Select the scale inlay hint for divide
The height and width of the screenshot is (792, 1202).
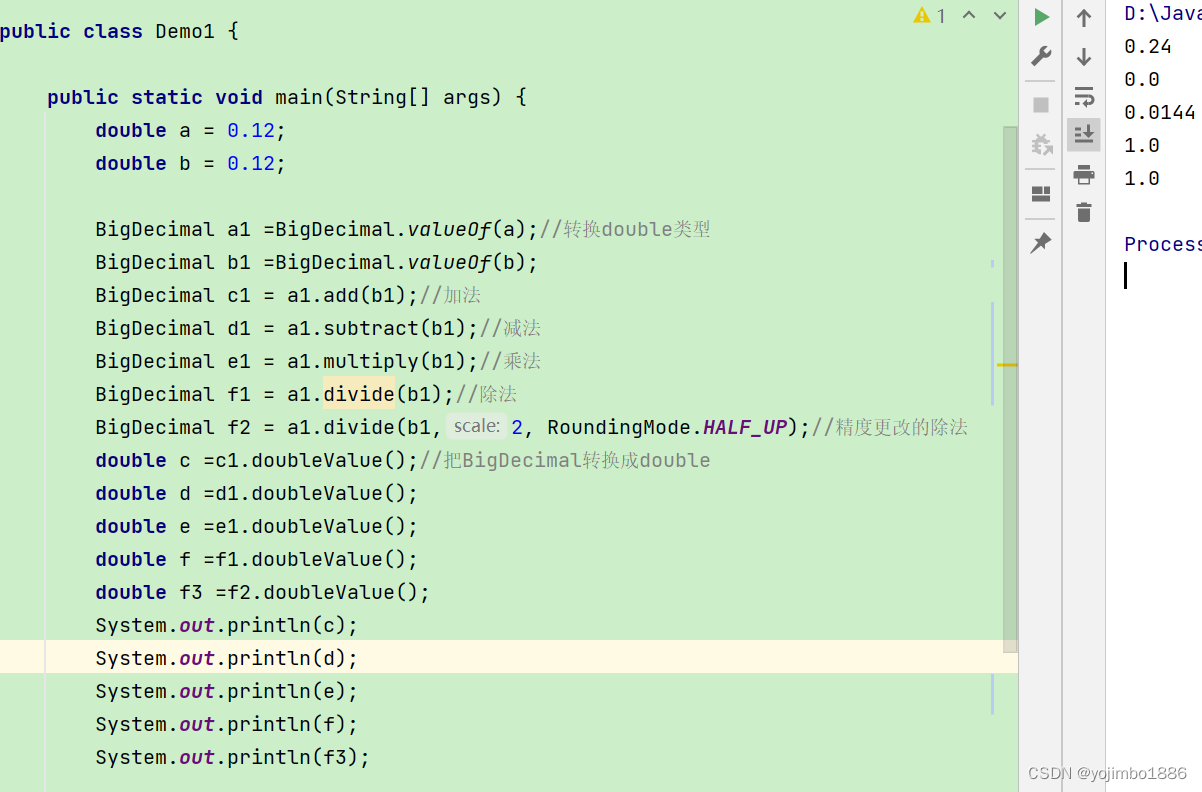(479, 426)
